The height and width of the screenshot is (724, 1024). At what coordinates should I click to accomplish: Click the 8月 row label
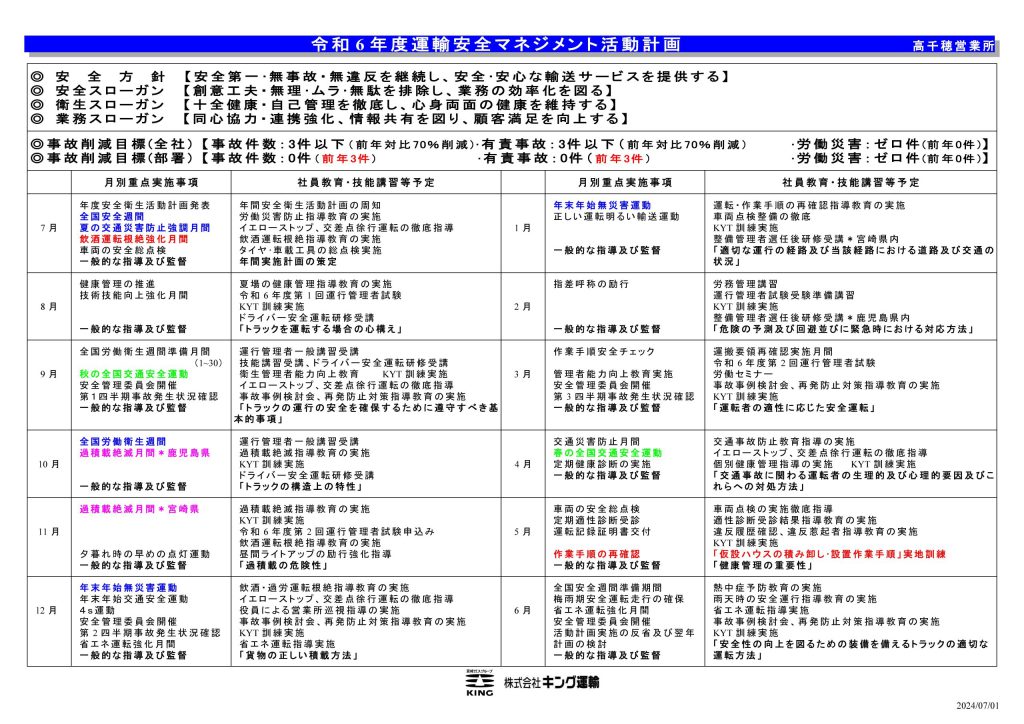49,306
